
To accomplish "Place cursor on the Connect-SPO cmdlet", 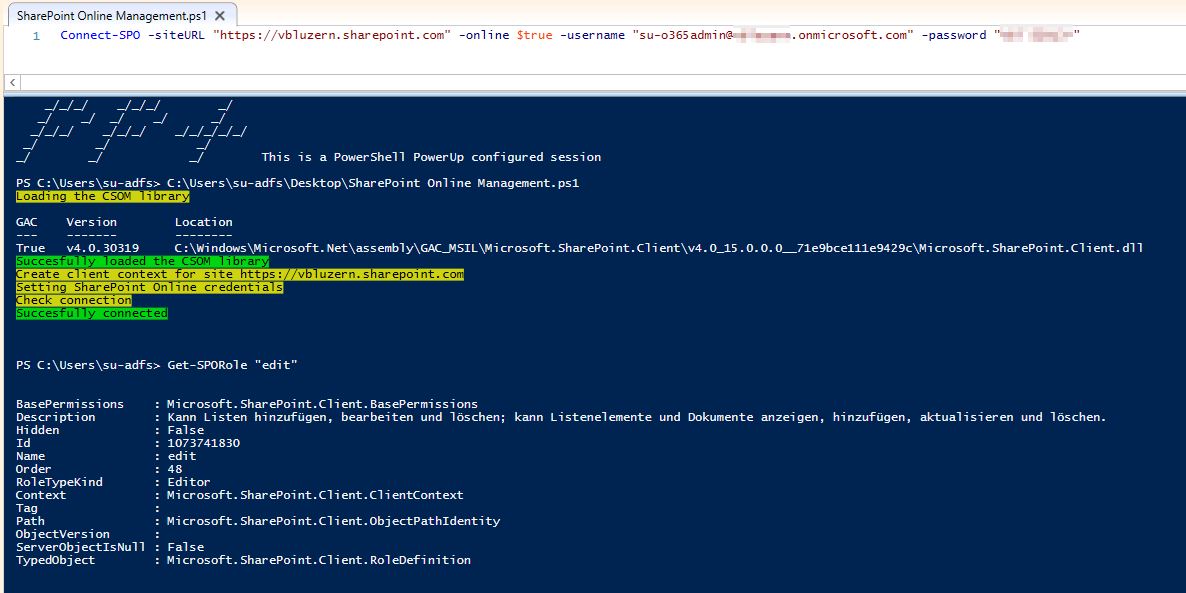I will tap(100, 36).
